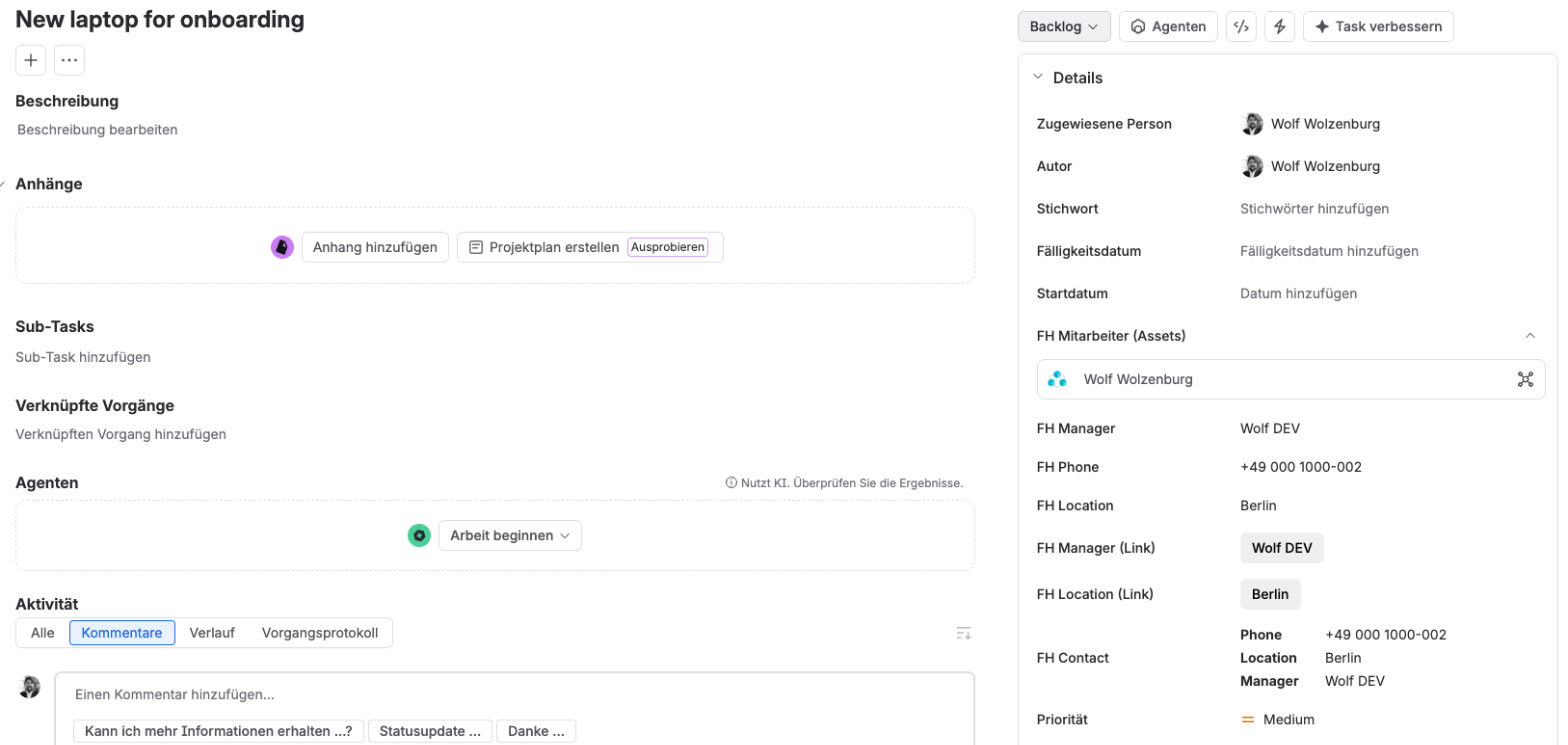Click the assignee avatar next to Zugewiesene Person
The image size is (1568, 745).
pos(1252,124)
